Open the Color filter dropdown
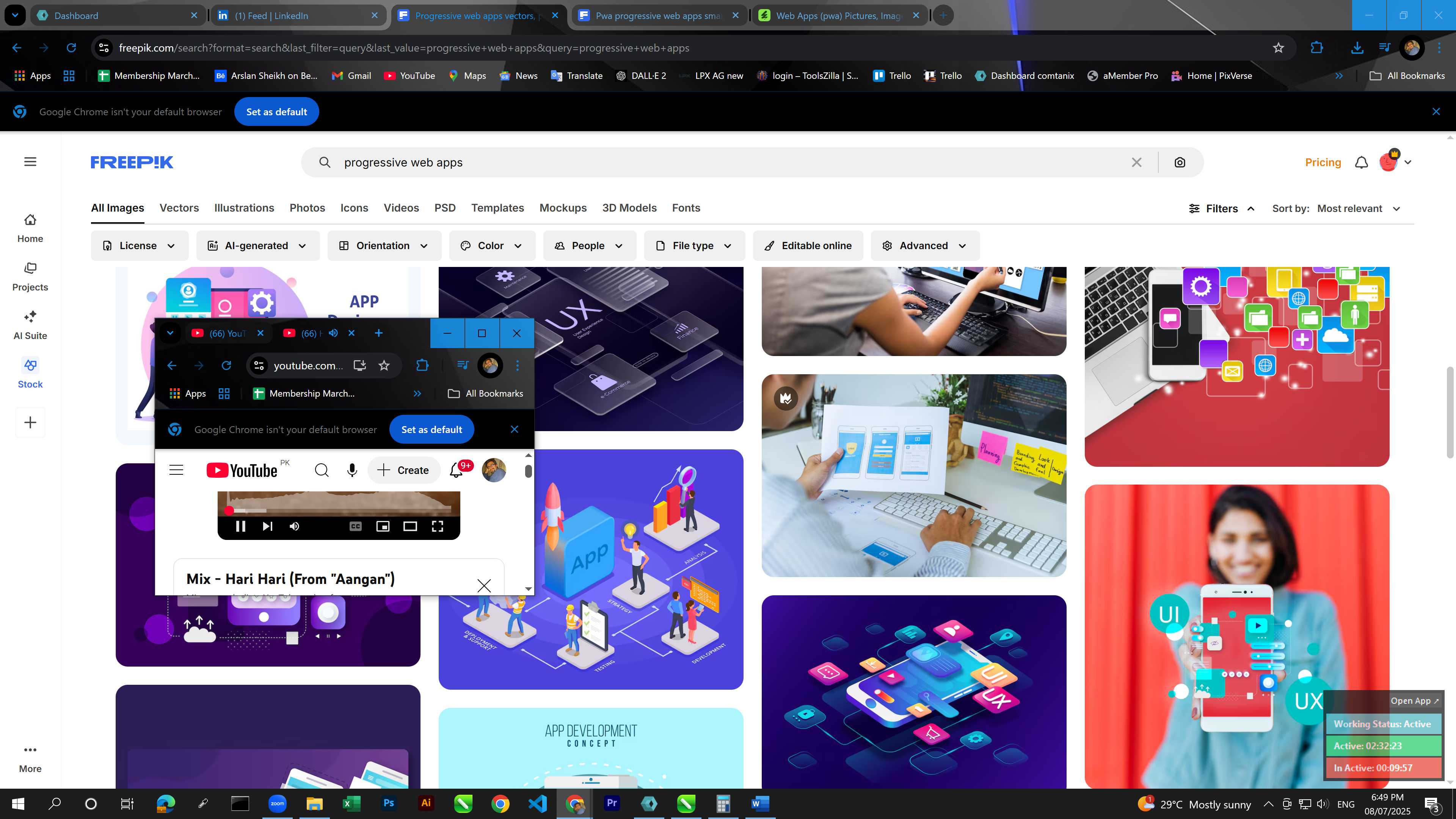This screenshot has height=819, width=1456. (x=492, y=246)
